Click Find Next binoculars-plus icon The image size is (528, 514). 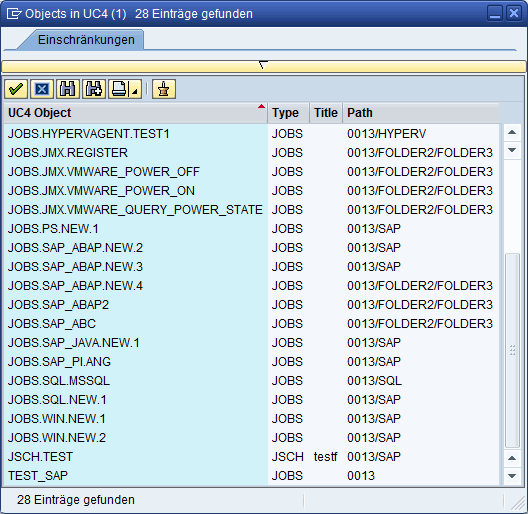94,89
